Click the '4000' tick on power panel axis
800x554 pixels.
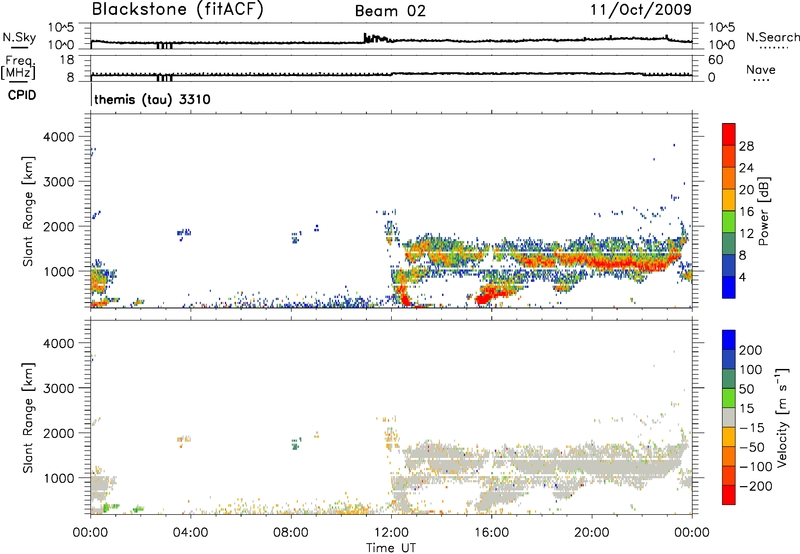(x=59, y=137)
